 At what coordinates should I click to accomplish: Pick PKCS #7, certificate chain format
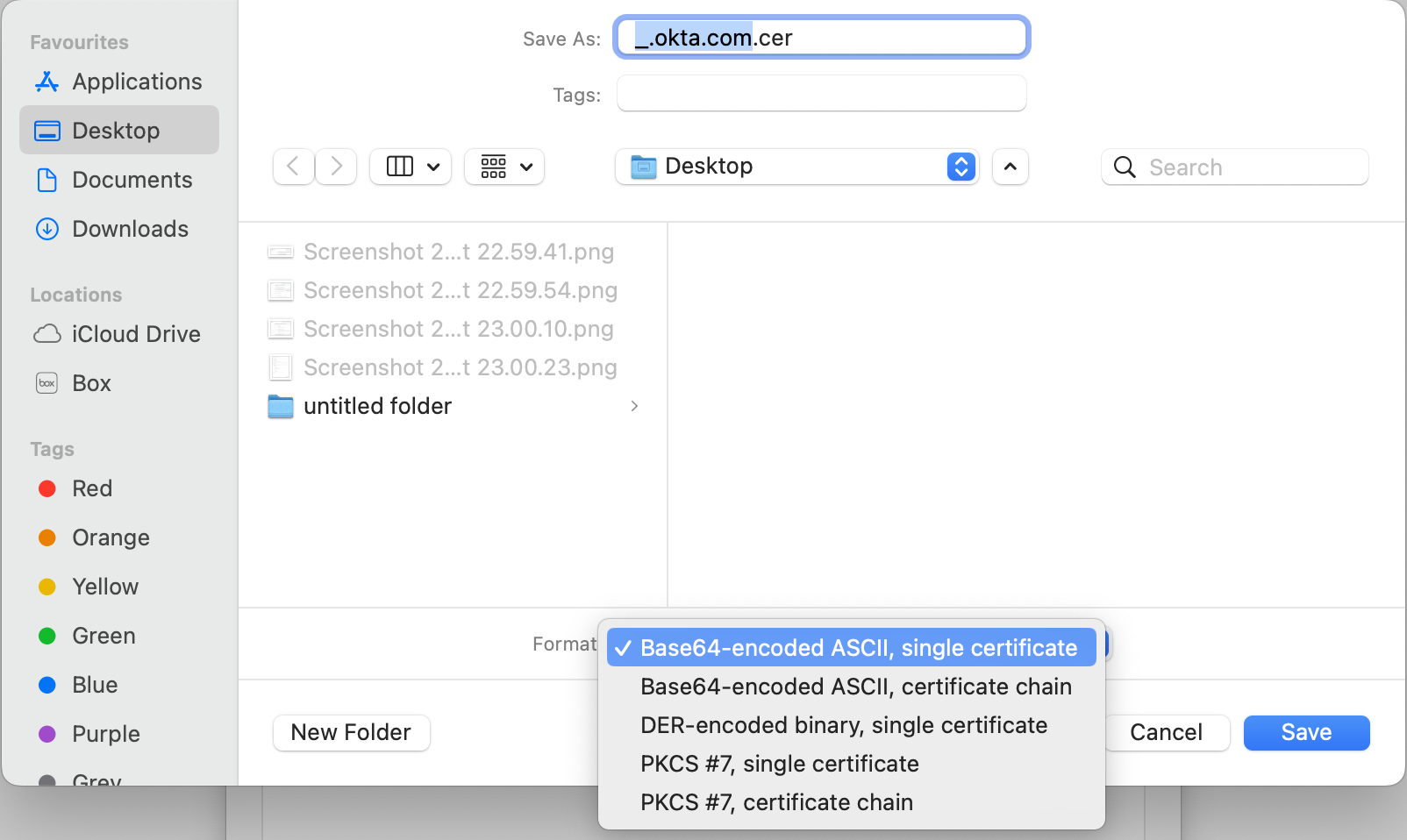click(x=776, y=802)
